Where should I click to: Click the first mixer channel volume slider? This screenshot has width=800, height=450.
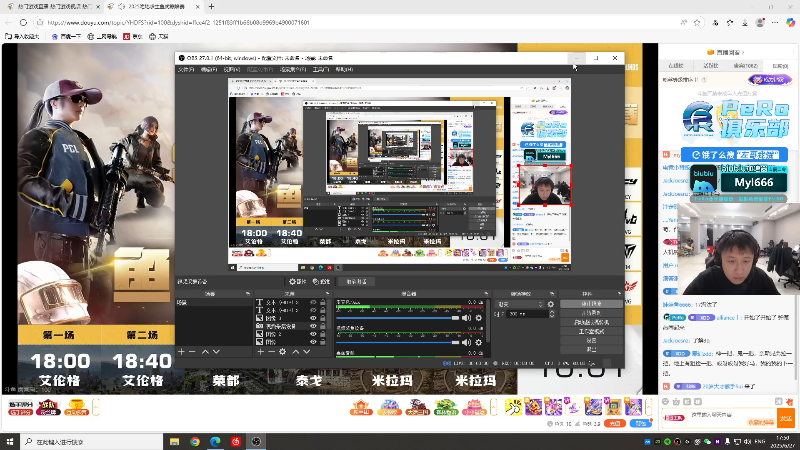(397, 318)
